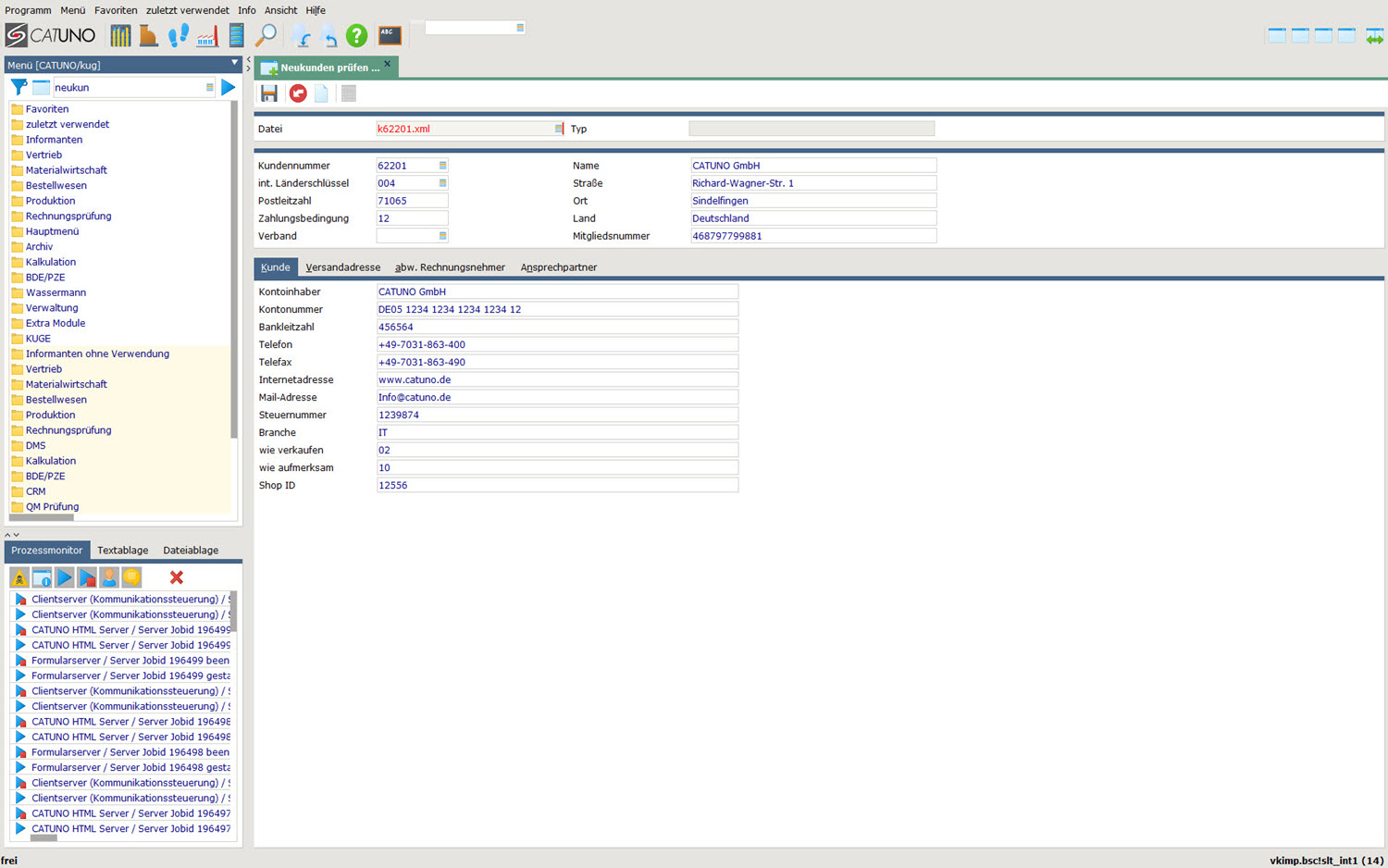Open the Favoriten menu in menu bar
Viewport: 1388px width, 868px height.
116,10
